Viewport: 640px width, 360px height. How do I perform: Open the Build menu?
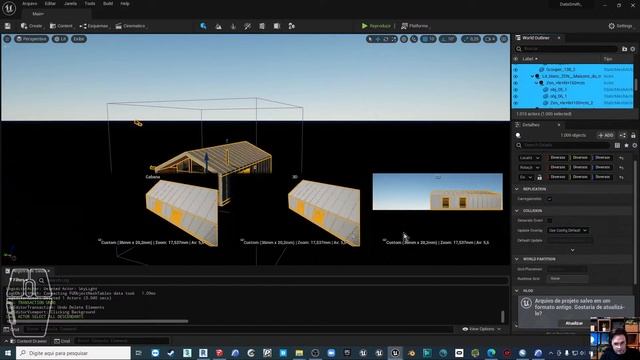click(x=108, y=4)
